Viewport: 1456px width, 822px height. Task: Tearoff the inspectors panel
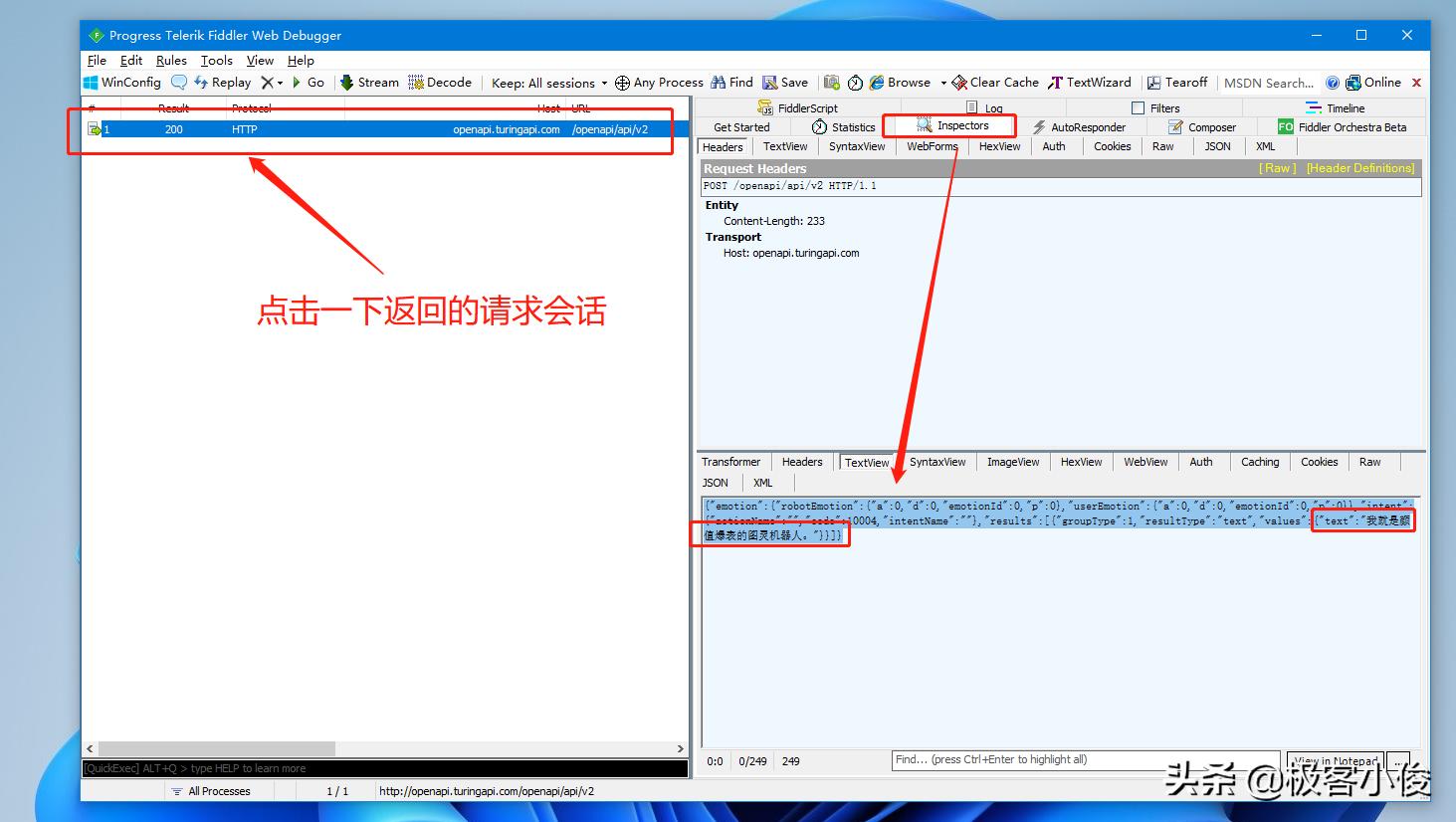pyautogui.click(x=1176, y=83)
